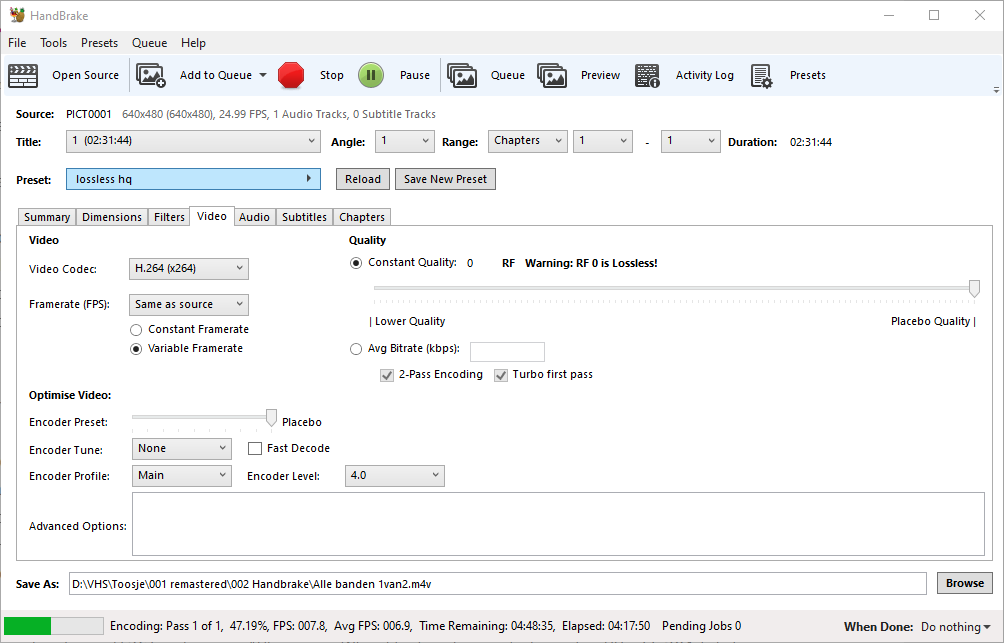
Task: Open the Video Codec dropdown
Action: click(188, 268)
